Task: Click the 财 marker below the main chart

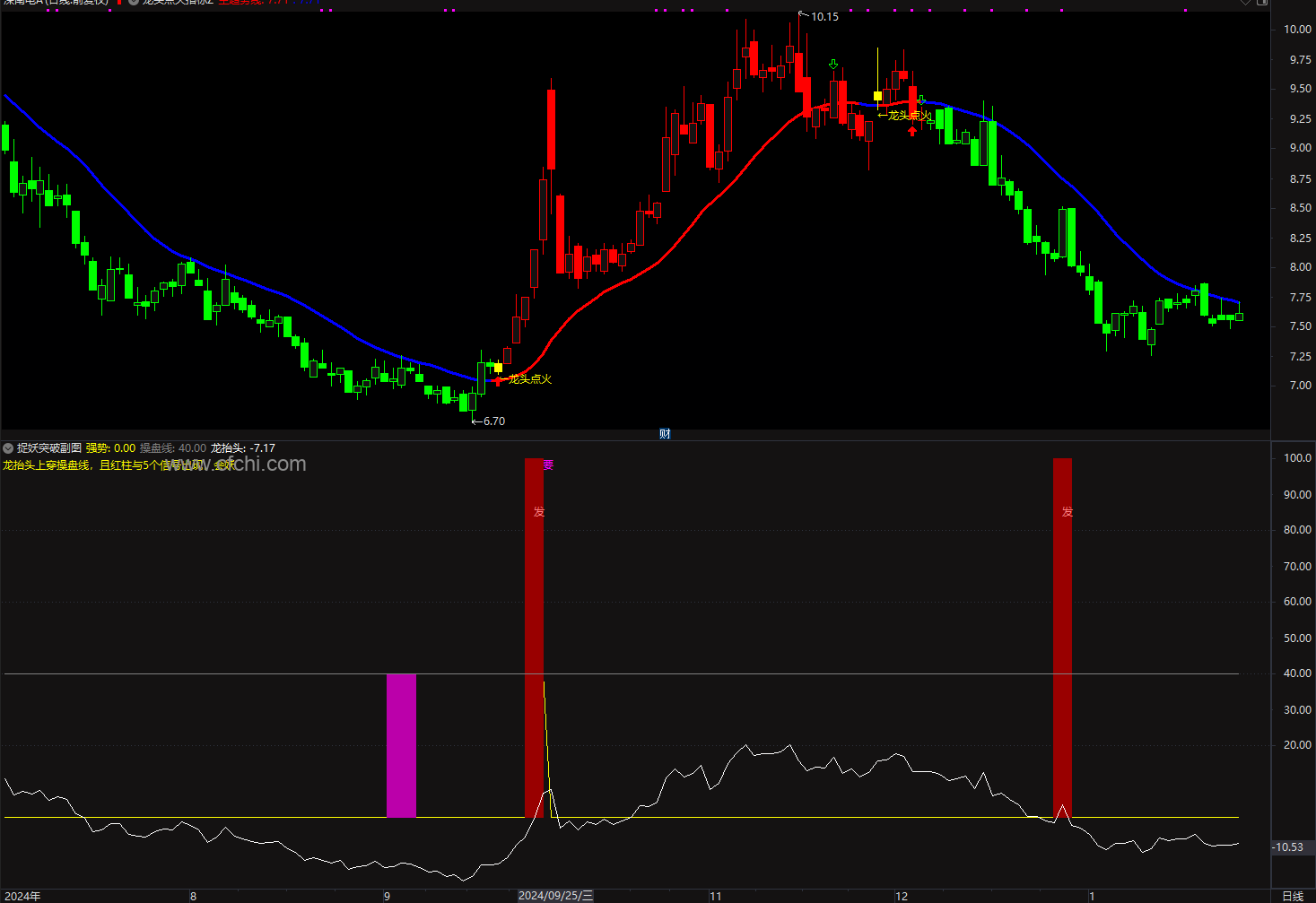Action: tap(665, 434)
